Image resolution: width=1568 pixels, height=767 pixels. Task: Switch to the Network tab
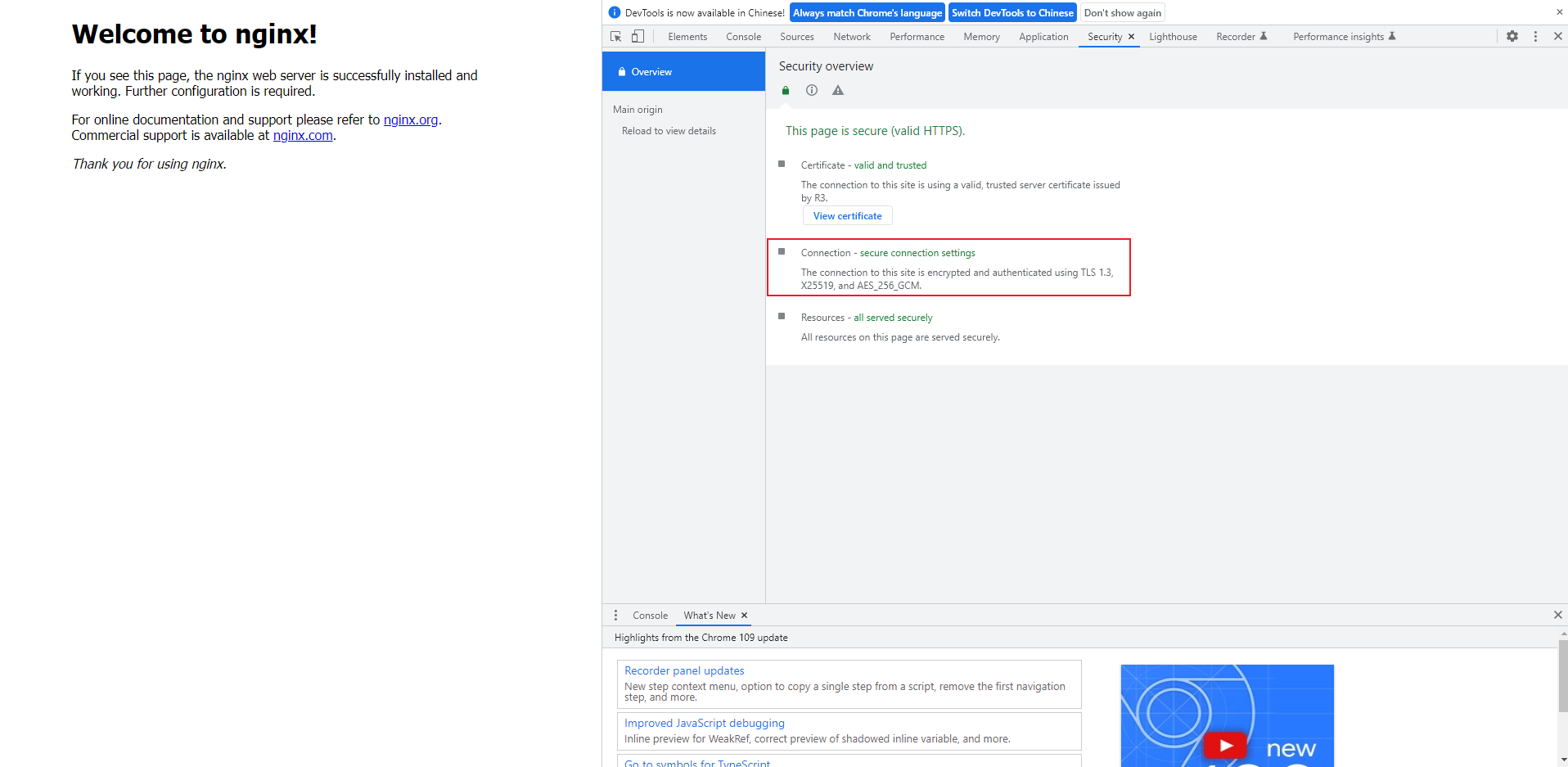(851, 37)
